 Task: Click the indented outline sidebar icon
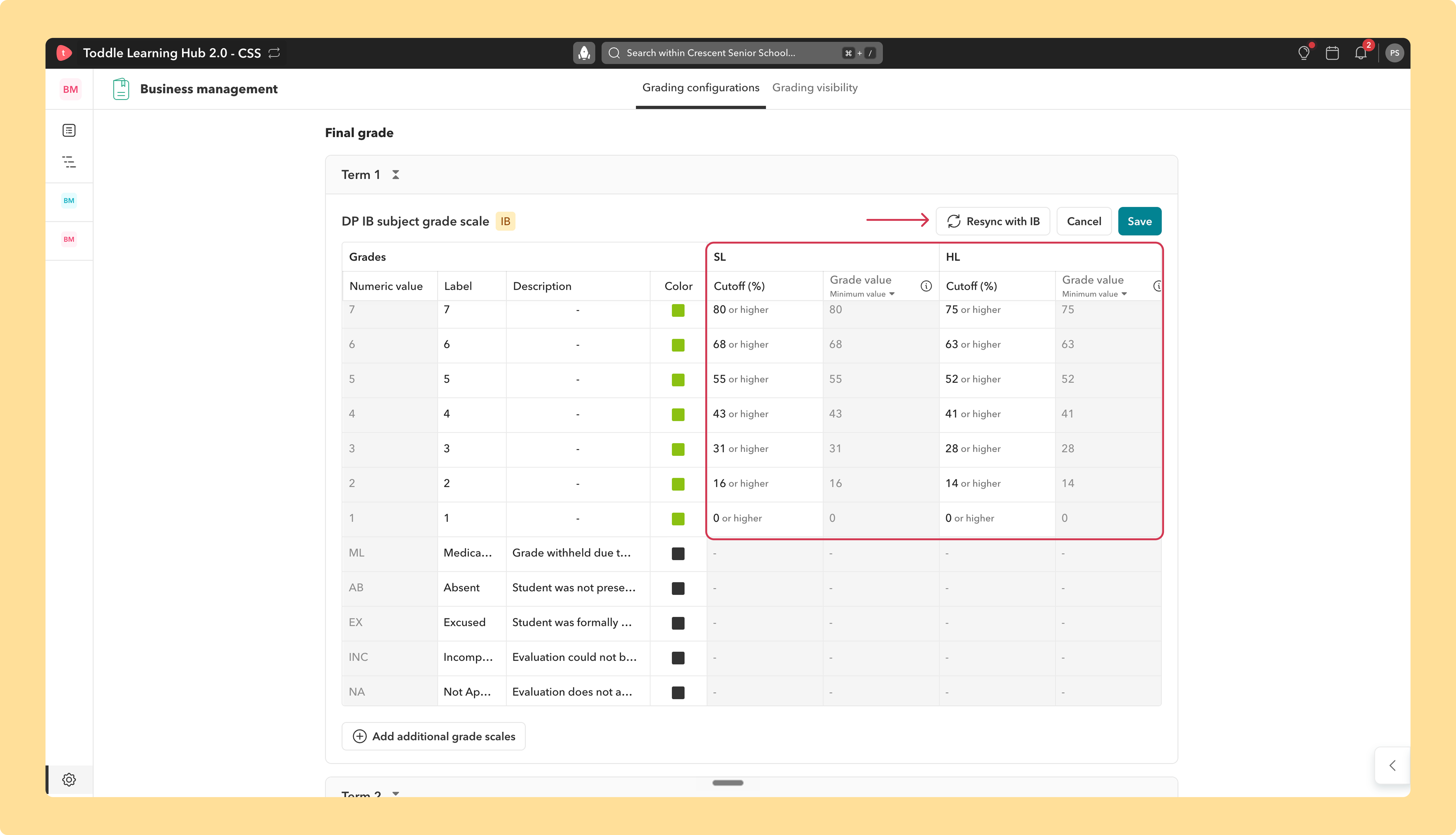(69, 162)
